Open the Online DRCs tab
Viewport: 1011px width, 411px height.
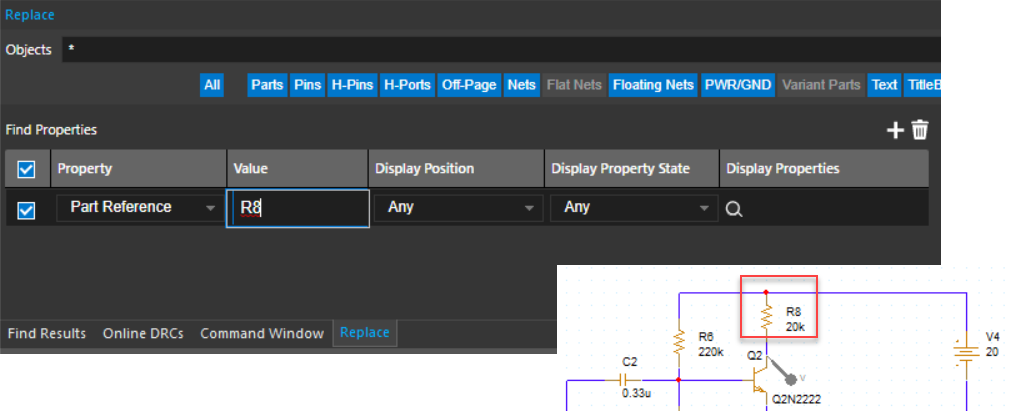143,333
